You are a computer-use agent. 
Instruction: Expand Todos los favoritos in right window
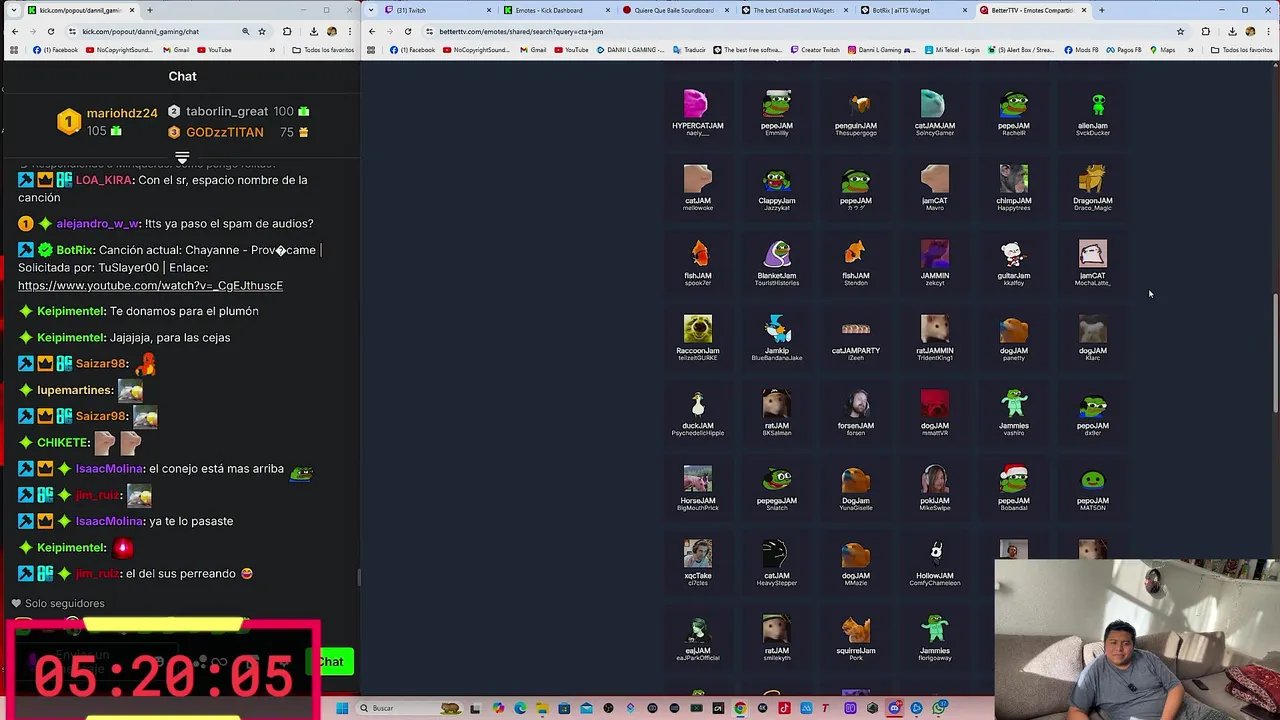click(x=1242, y=50)
